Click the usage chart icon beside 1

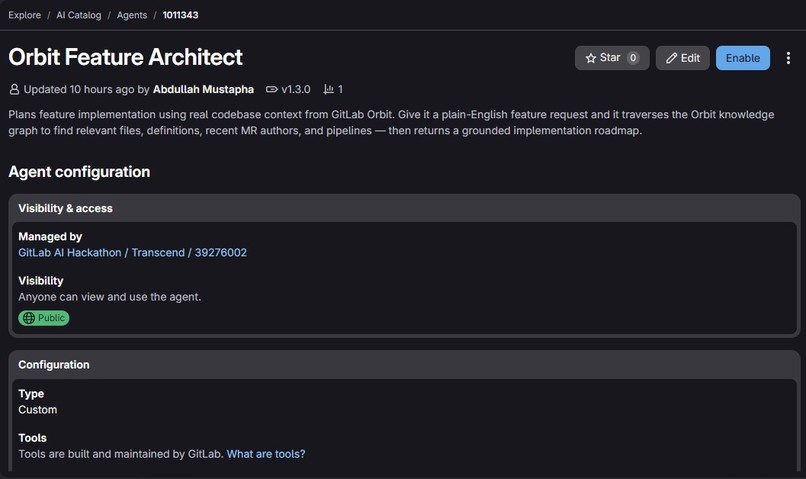tap(328, 89)
